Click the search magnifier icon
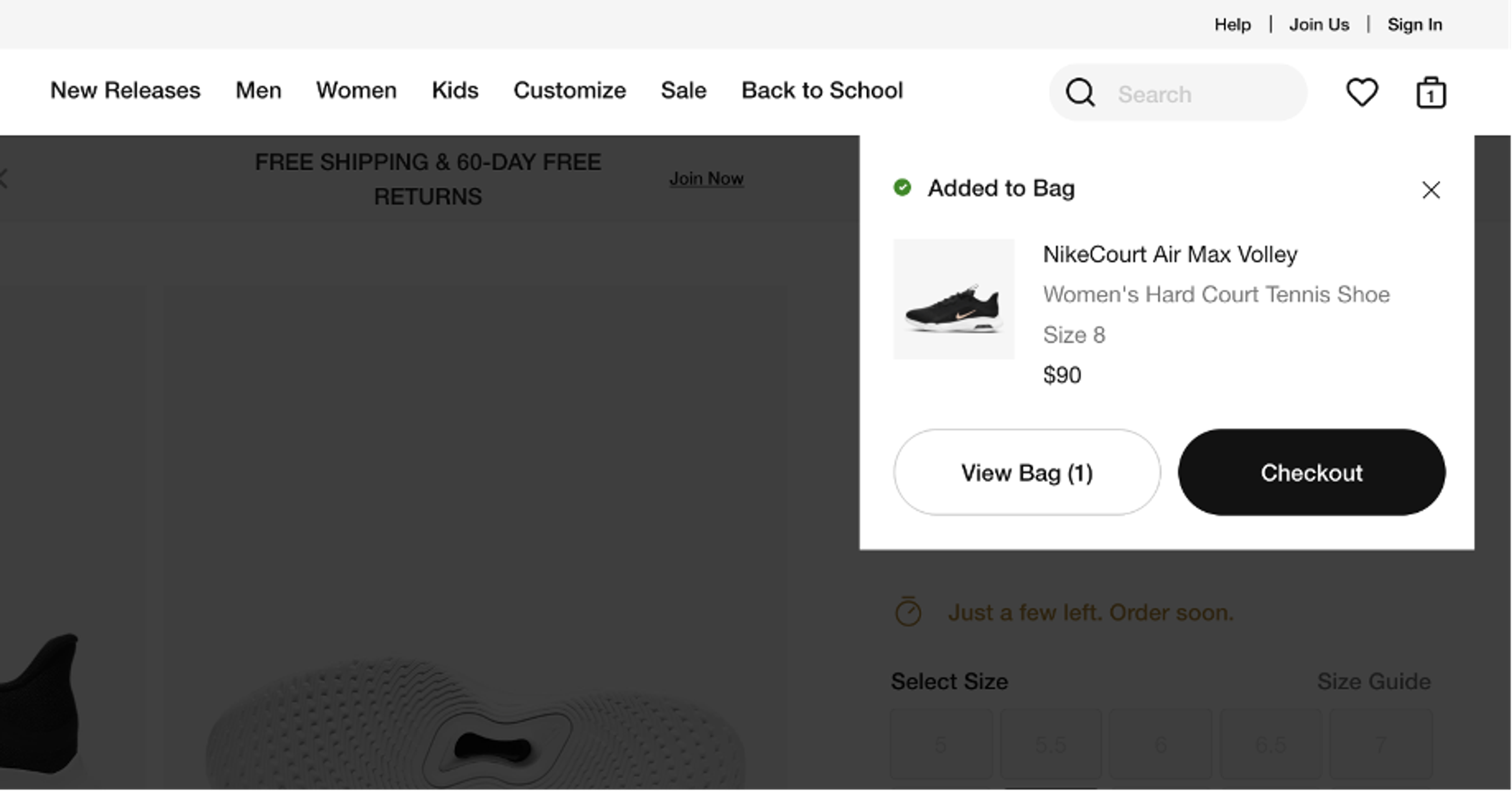The width and height of the screenshot is (1512, 791). pyautogui.click(x=1080, y=93)
